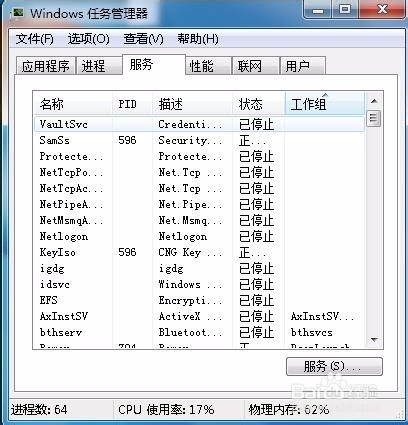This screenshot has height=425, width=408.
Task: Select the AxInstSV service name
Action: coord(64,316)
